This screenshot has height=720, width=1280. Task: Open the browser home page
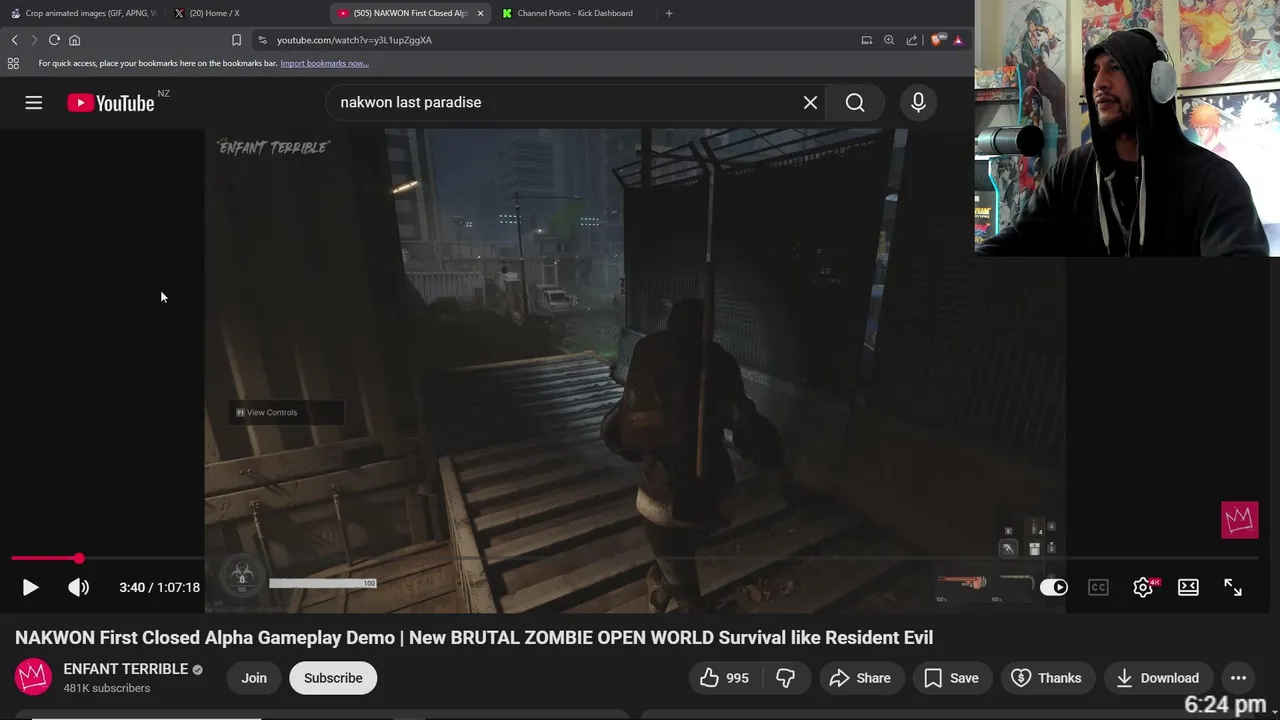tap(74, 40)
